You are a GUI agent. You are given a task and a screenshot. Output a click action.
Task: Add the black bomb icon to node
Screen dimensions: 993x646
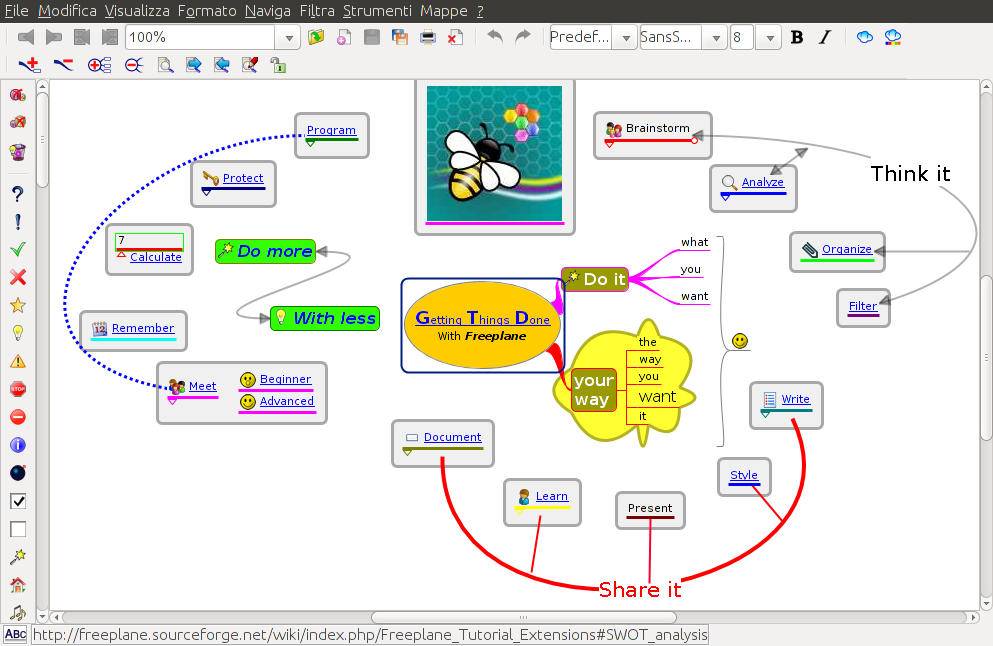[18, 473]
